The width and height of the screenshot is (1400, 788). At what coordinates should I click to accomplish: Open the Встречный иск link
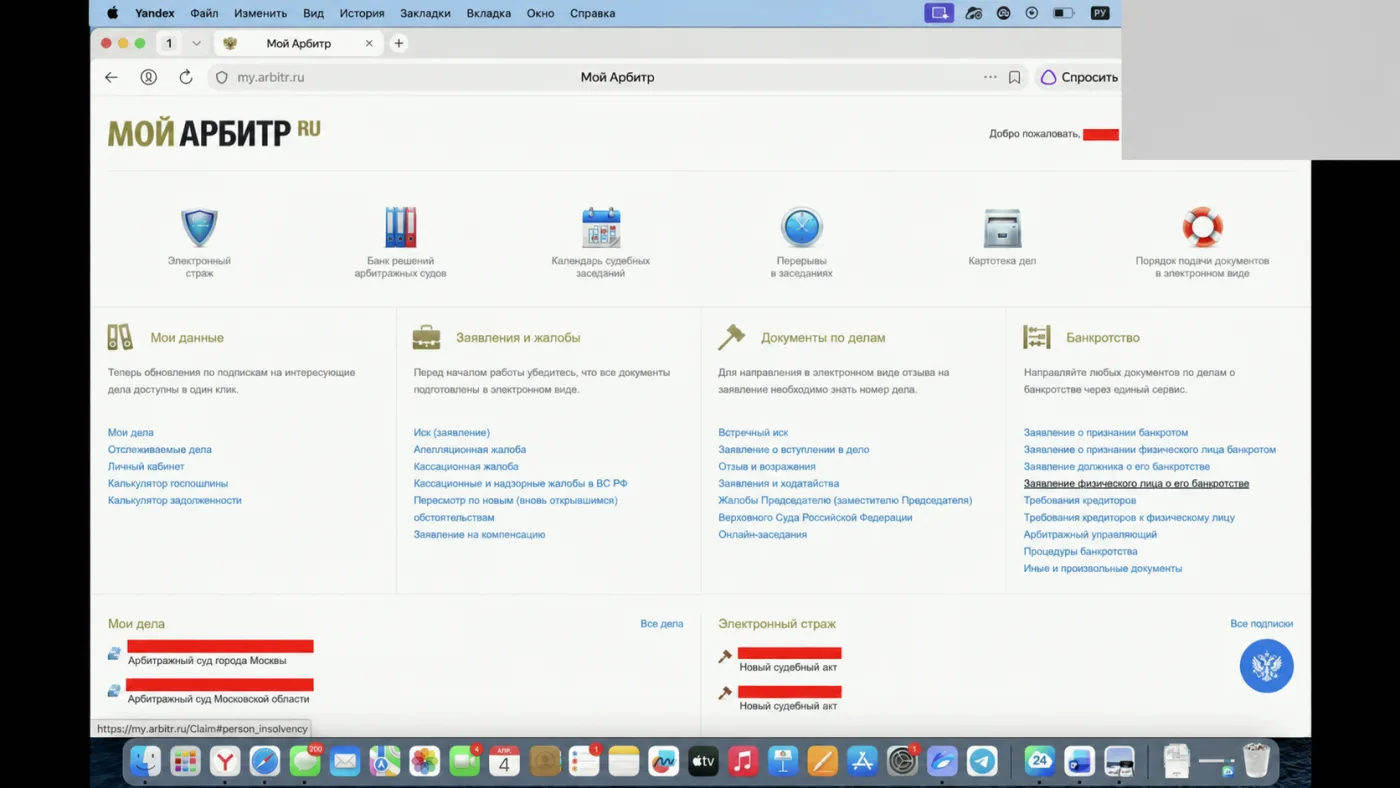(x=753, y=433)
